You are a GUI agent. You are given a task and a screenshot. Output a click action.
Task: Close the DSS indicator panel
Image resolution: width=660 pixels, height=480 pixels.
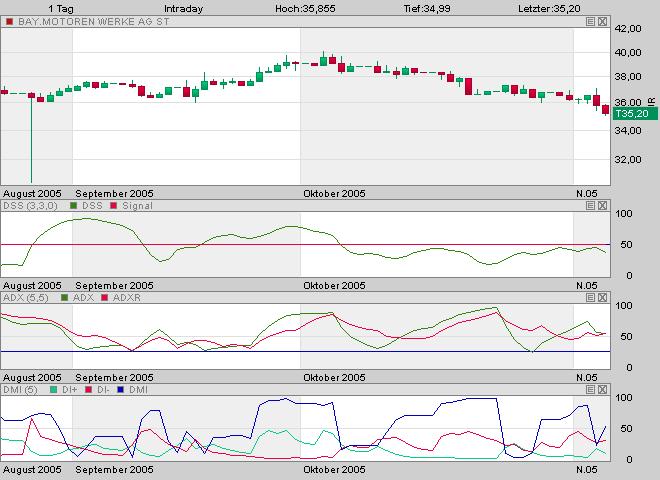pos(602,205)
